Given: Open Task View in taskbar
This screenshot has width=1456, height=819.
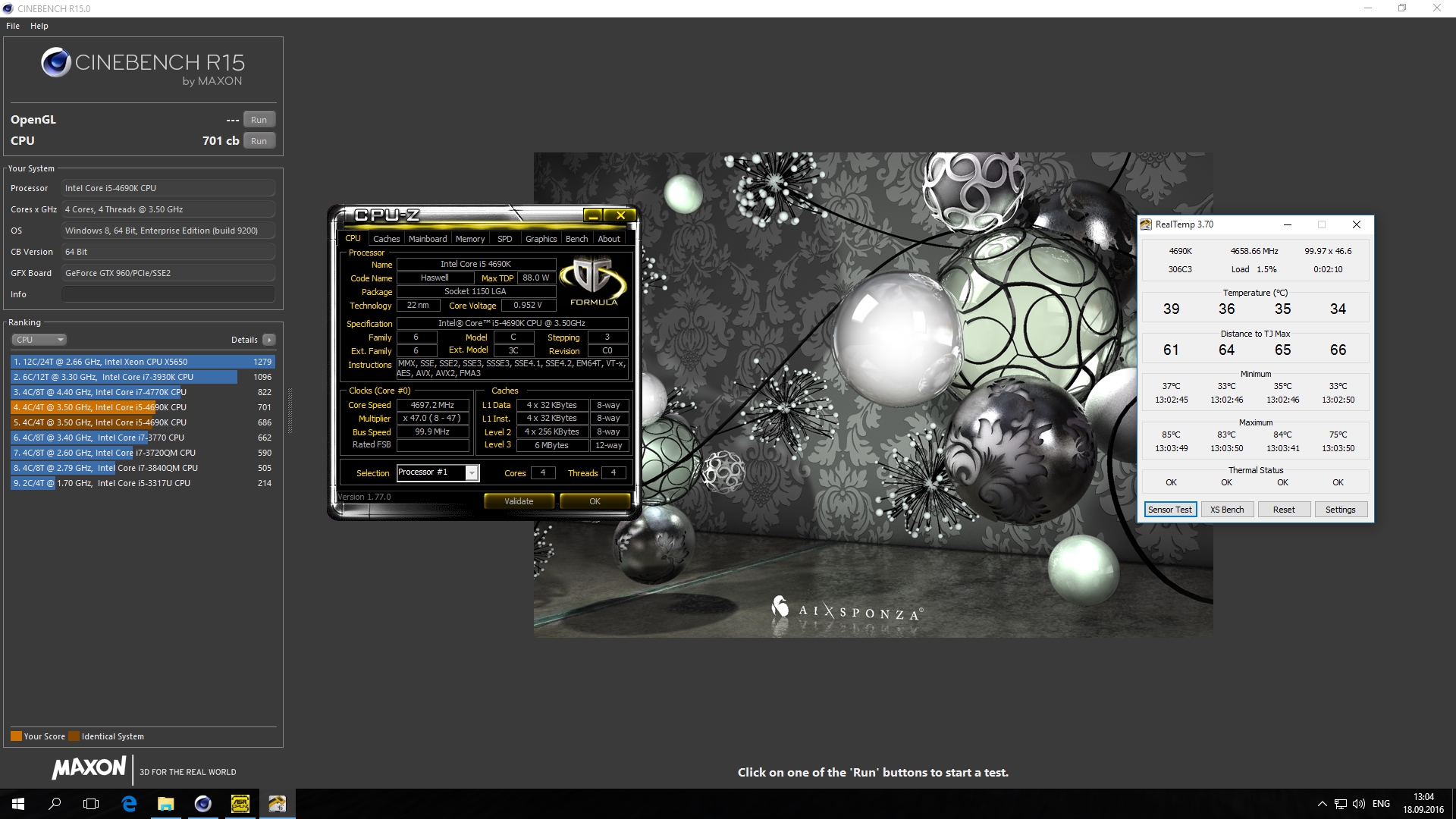Looking at the screenshot, I should click(91, 804).
